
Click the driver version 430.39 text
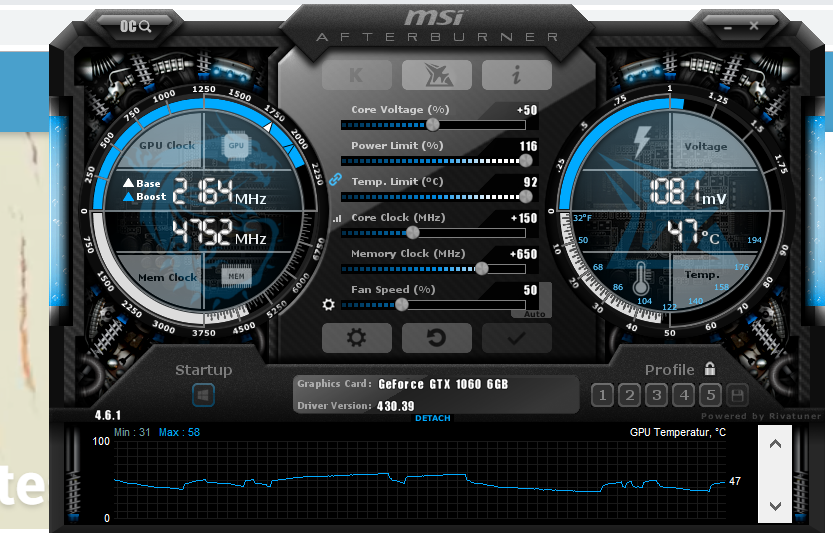click(395, 406)
